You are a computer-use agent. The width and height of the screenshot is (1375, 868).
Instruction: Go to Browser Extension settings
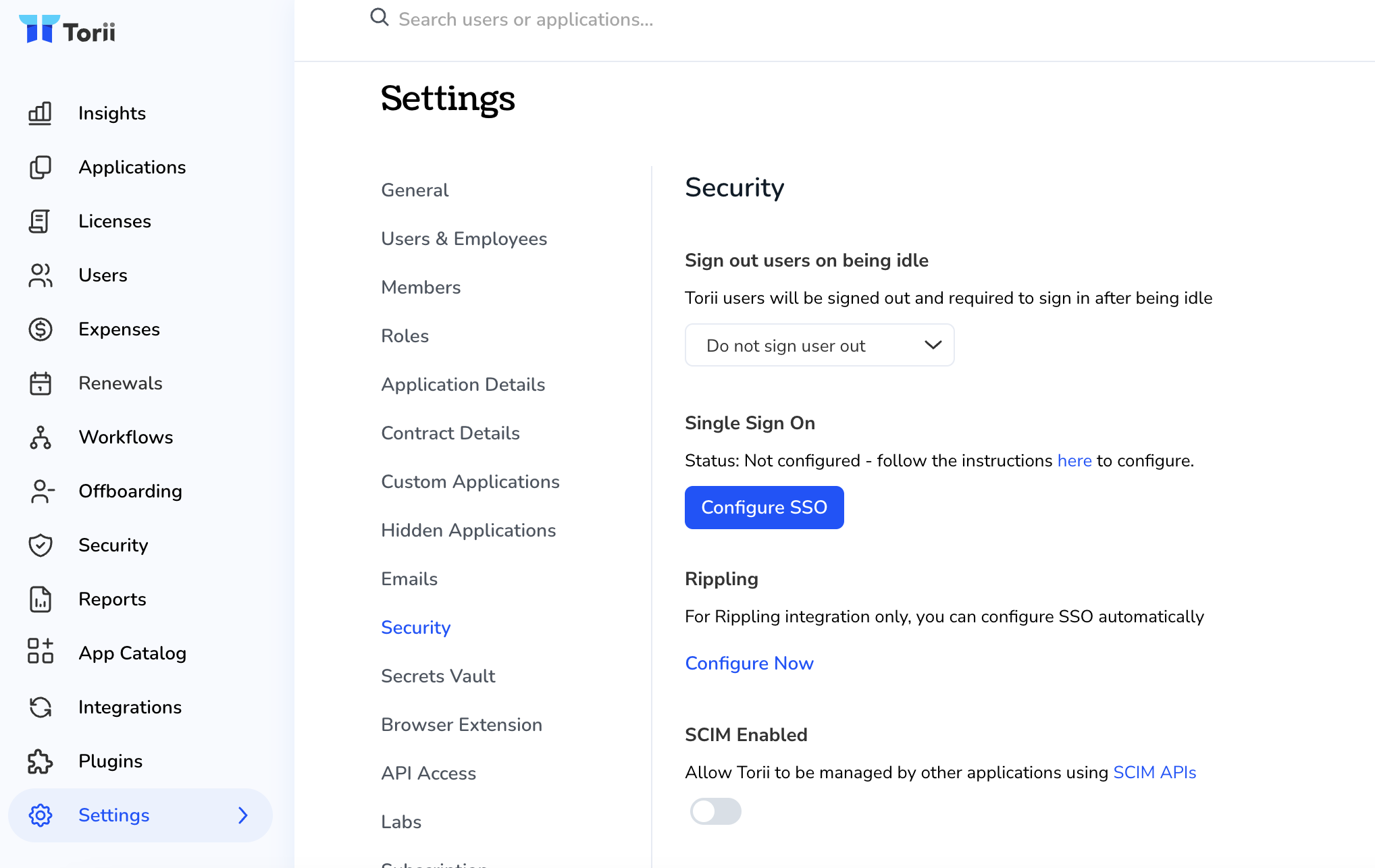(x=461, y=725)
